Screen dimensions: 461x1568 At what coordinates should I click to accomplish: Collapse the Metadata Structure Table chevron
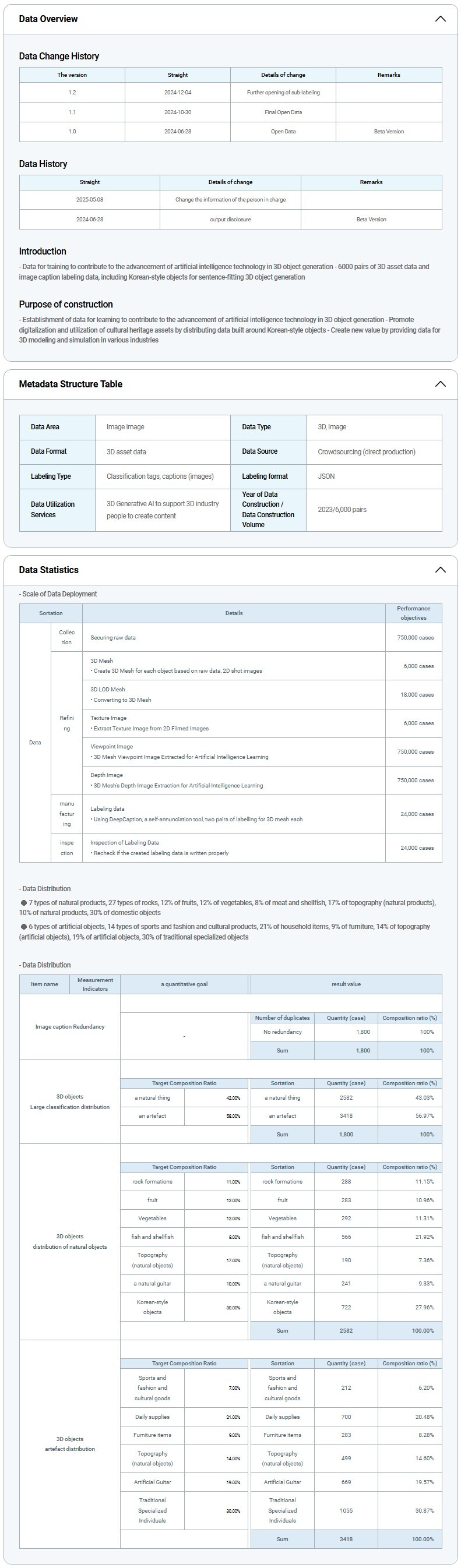point(439,384)
